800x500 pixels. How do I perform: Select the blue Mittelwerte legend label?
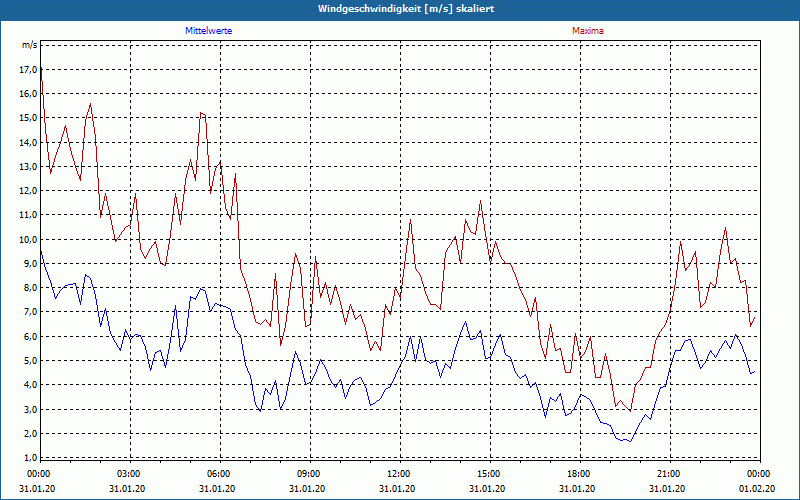(209, 31)
